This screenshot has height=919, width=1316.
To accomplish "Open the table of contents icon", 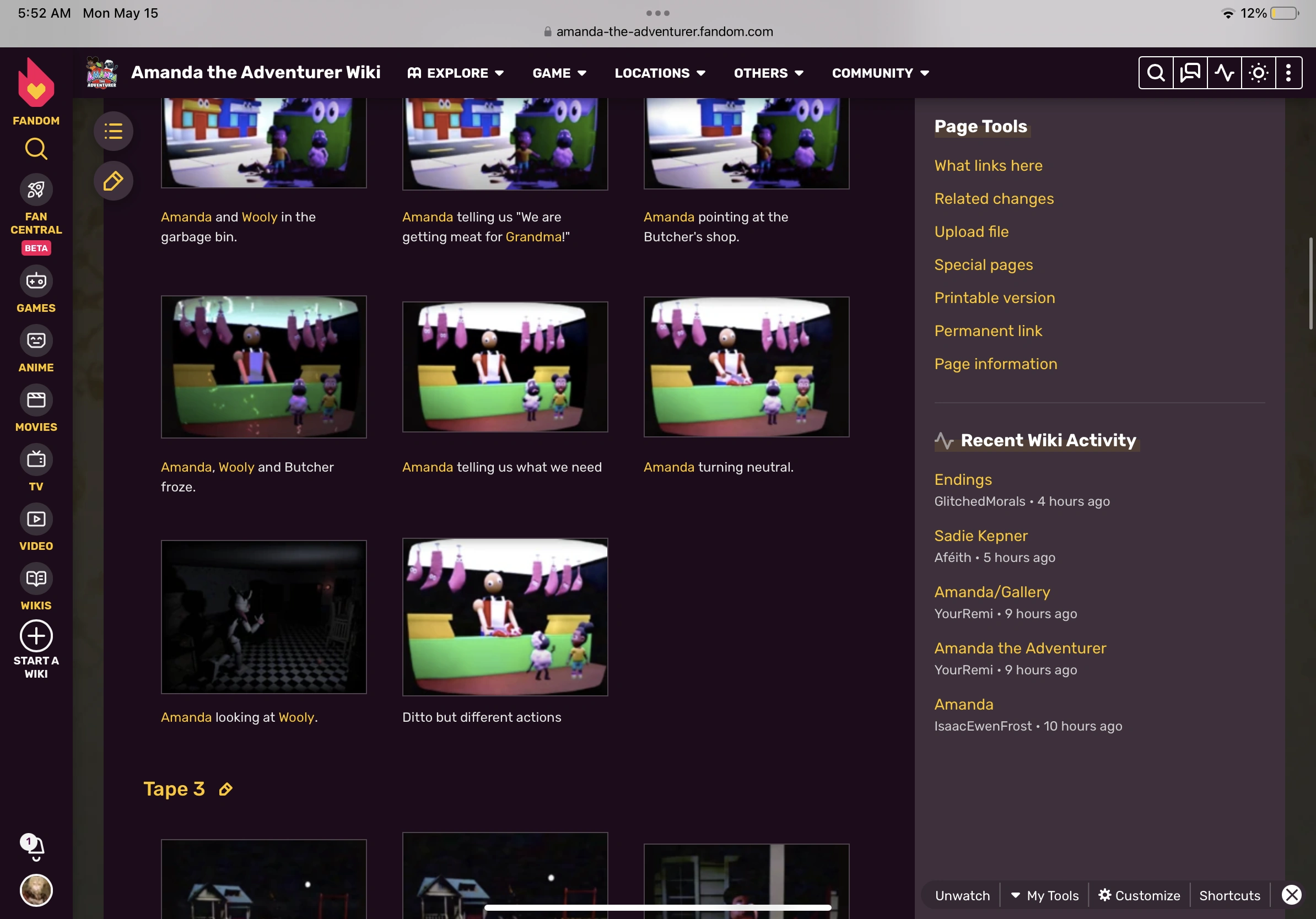I will pyautogui.click(x=114, y=131).
